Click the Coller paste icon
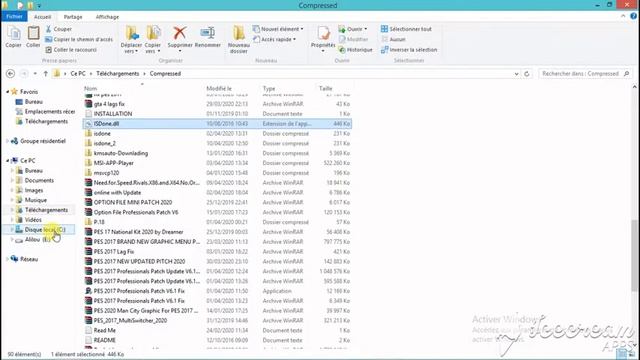Image resolution: width=640 pixels, height=360 pixels. click(x=33, y=33)
